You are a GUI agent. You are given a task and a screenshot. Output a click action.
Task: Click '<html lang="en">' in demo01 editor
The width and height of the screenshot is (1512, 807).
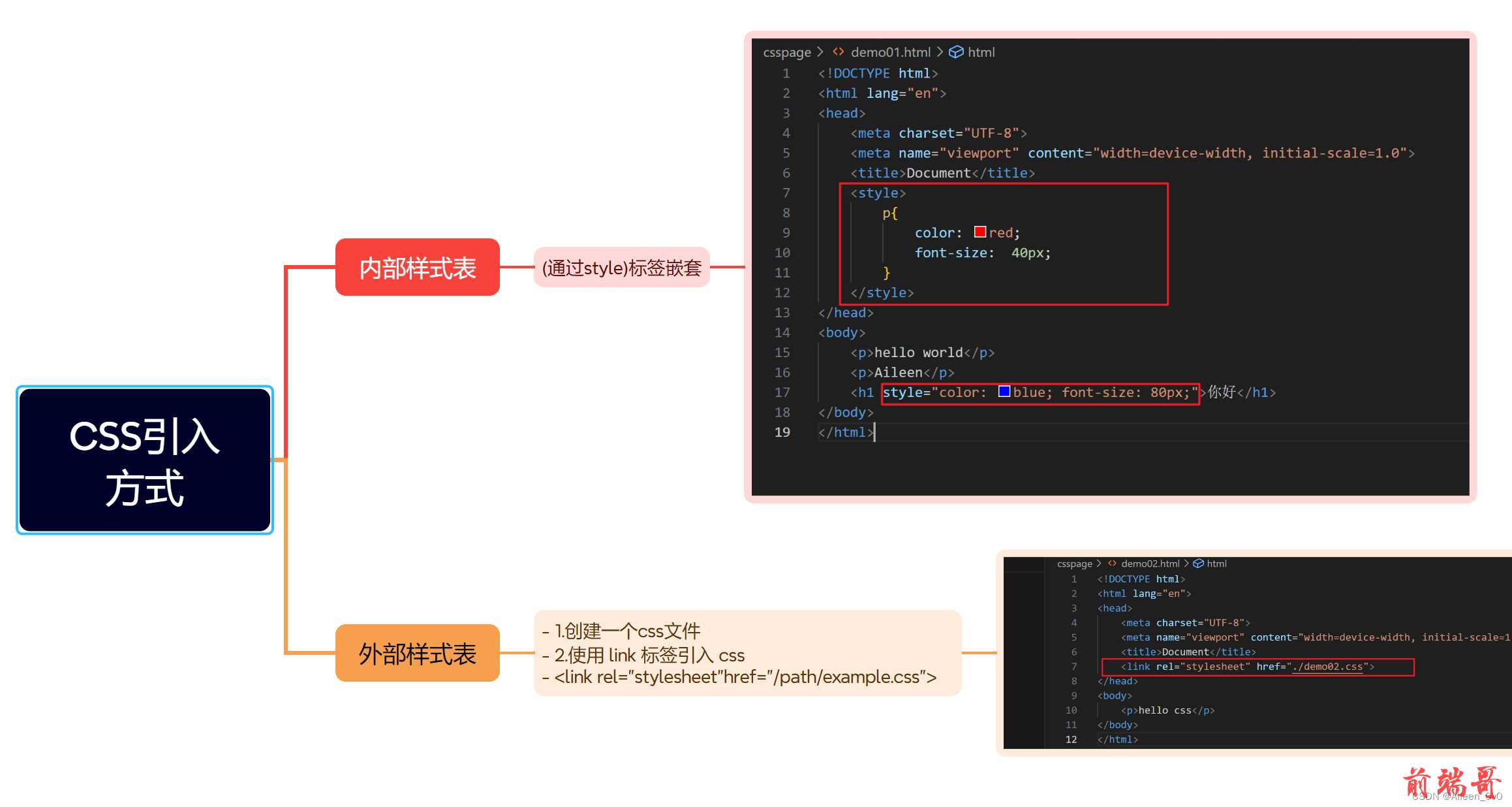coord(882,93)
